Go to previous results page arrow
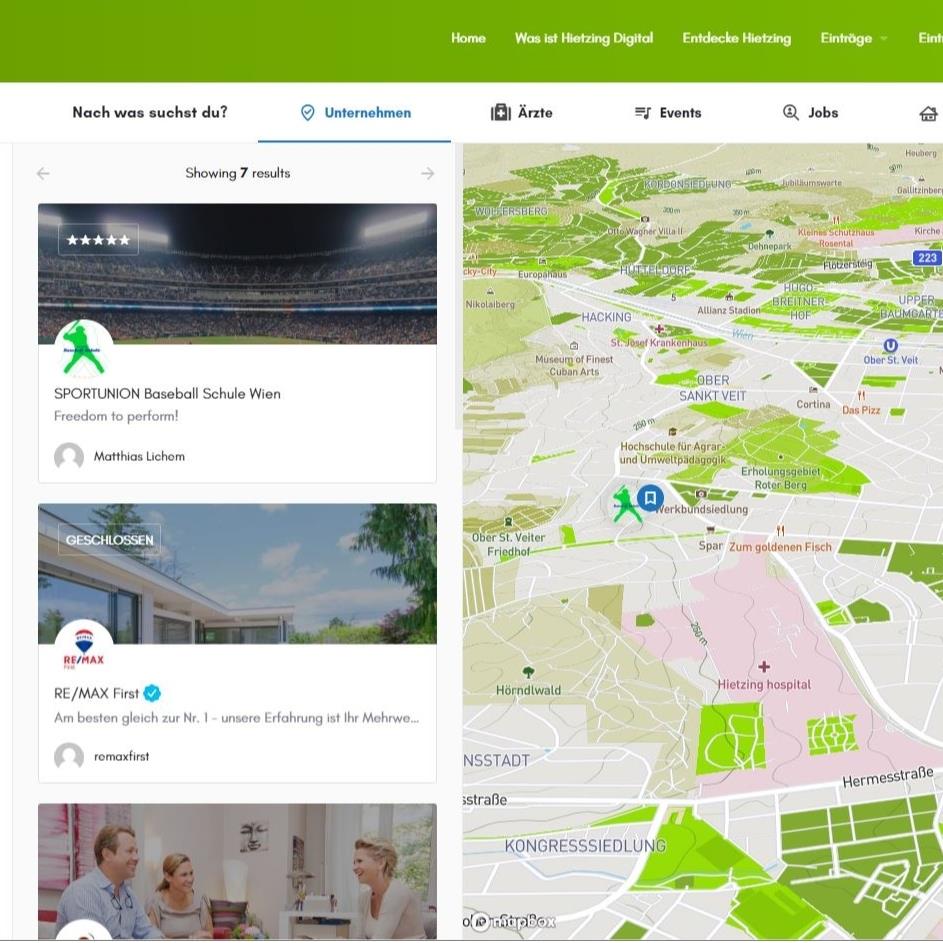The height and width of the screenshot is (943, 943). [43, 174]
